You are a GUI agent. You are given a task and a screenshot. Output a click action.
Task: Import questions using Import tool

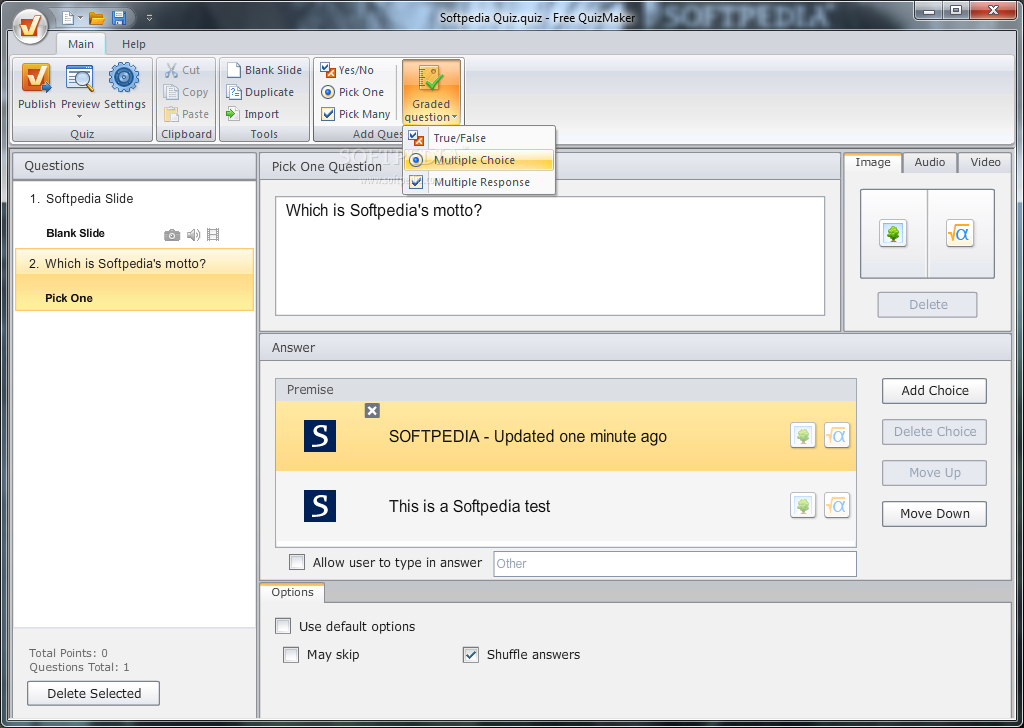coord(253,114)
